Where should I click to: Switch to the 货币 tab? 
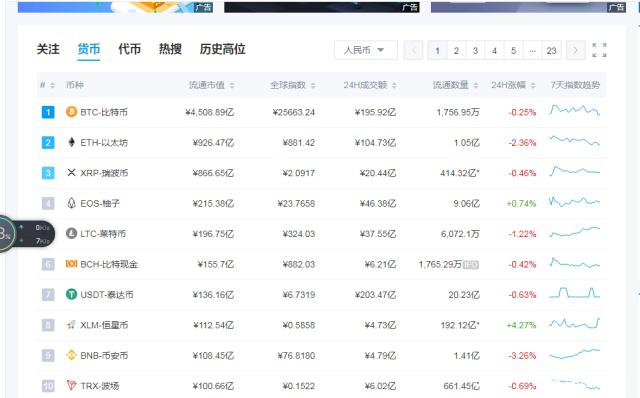pos(89,49)
